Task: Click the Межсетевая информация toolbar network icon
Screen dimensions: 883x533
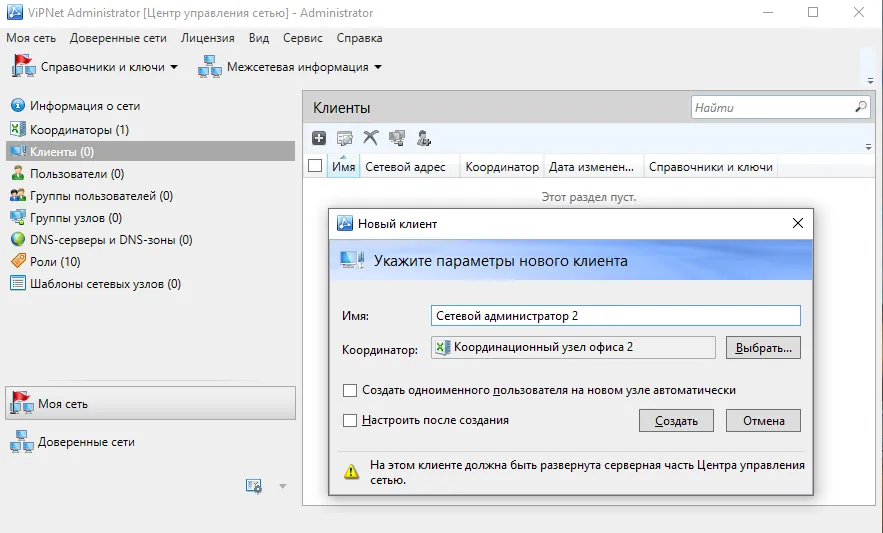Action: pos(209,66)
